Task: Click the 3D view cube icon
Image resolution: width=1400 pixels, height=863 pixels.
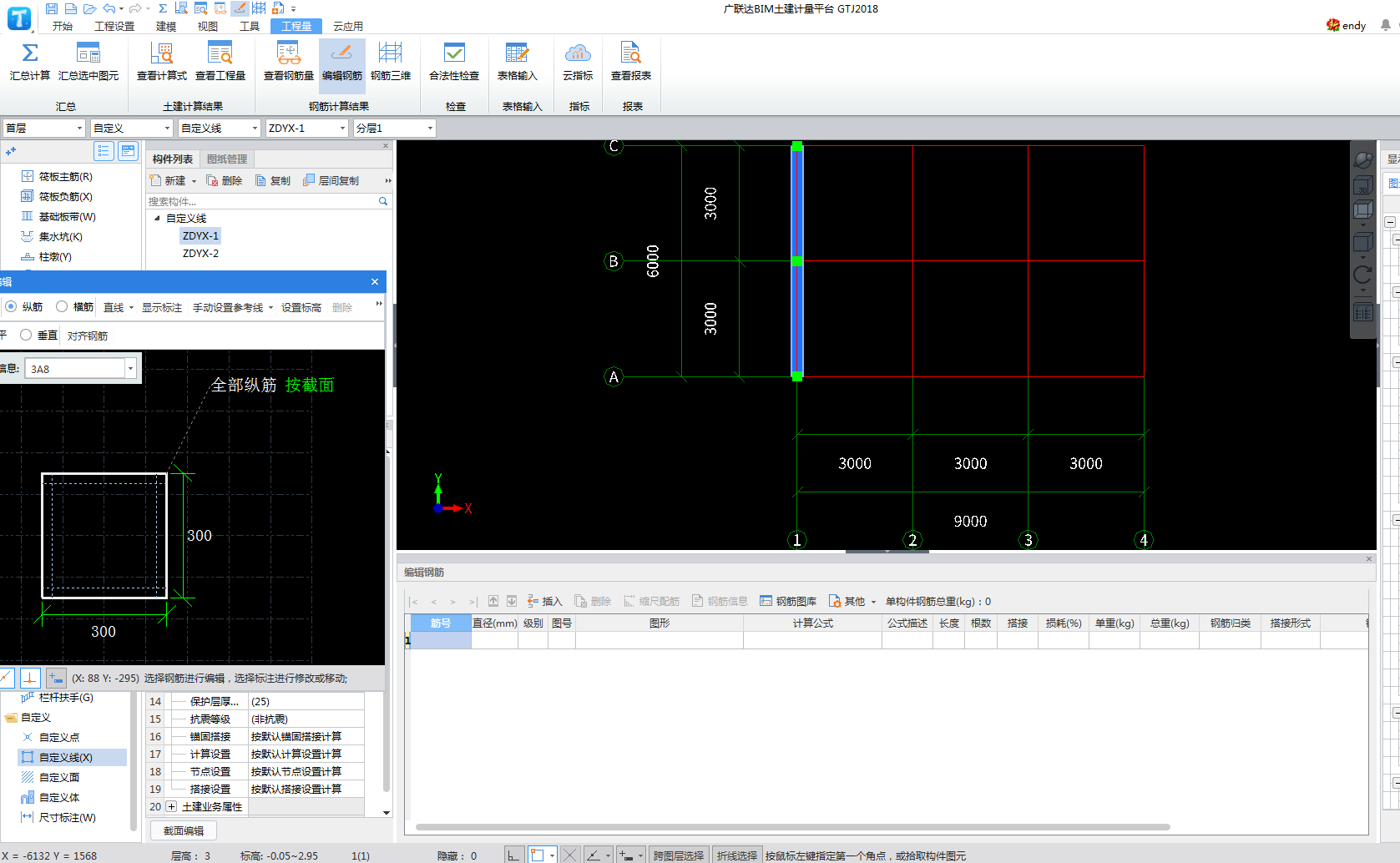Action: [x=1362, y=185]
